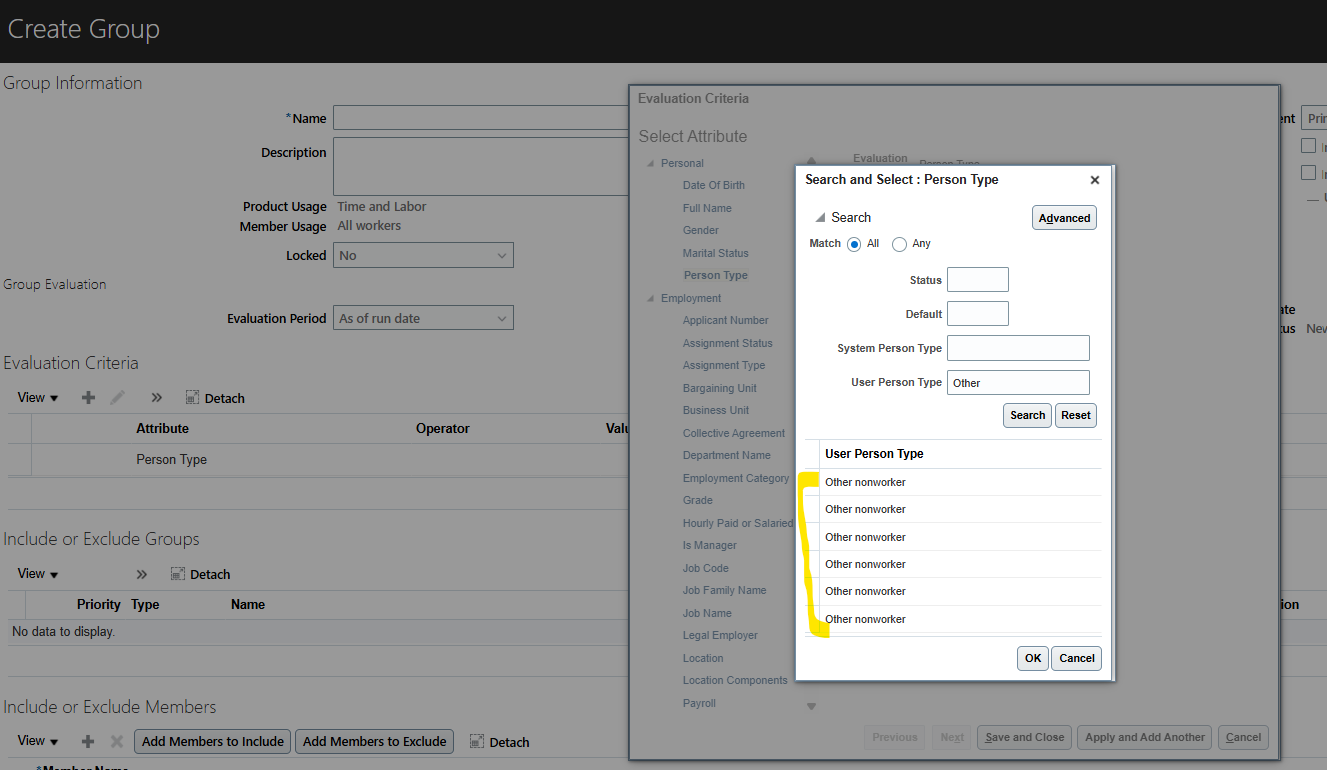Viewport: 1327px width, 770px height.
Task: Click the up scroll arrow above attribute list
Action: coord(812,160)
